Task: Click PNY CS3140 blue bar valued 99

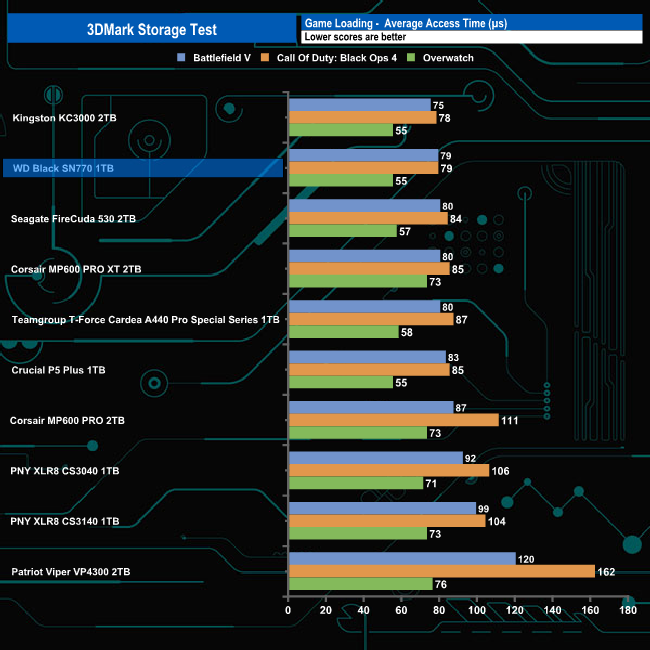Action: [383, 508]
